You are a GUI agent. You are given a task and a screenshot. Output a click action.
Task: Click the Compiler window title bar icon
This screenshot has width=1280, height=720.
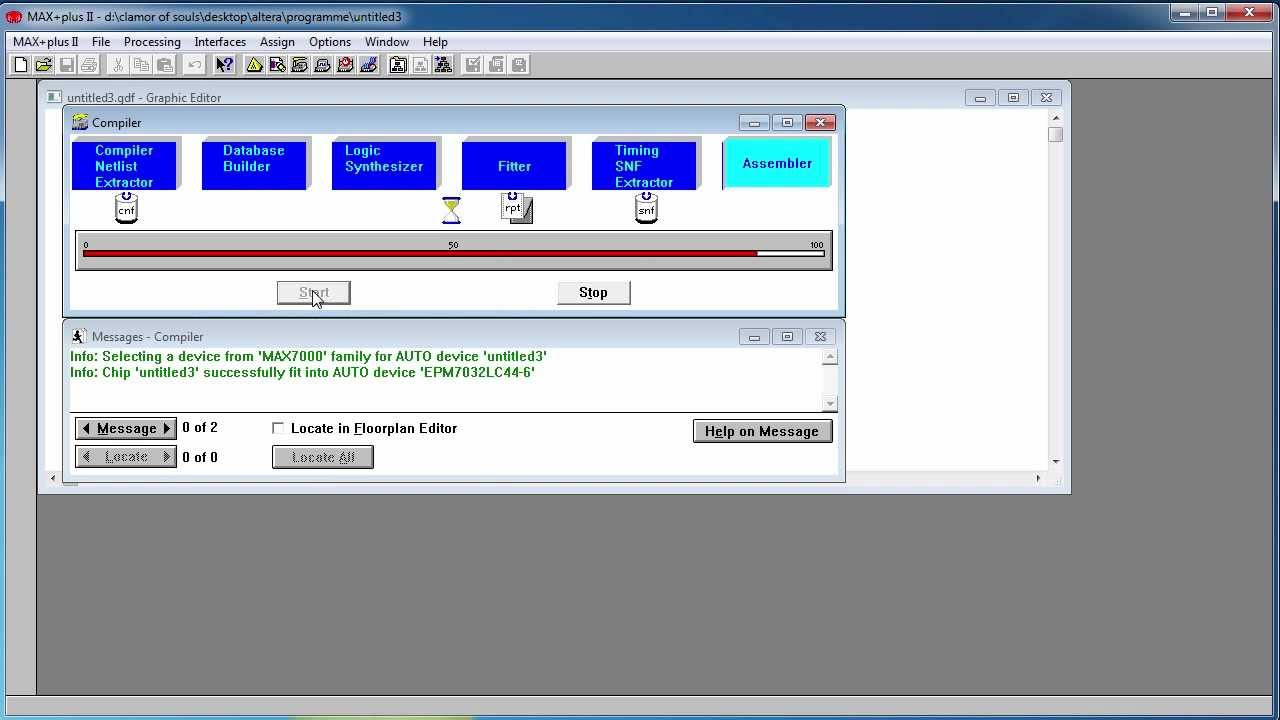click(x=80, y=122)
